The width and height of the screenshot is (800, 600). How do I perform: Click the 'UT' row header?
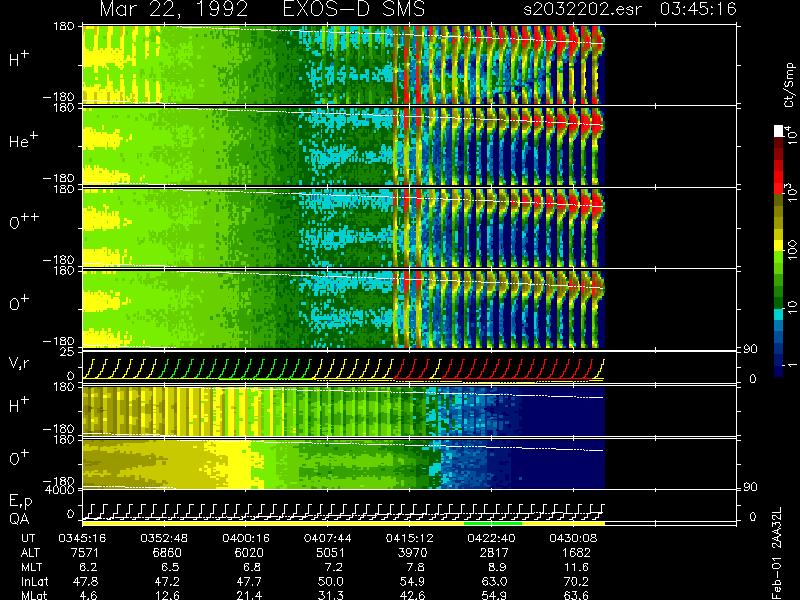pos(28,538)
